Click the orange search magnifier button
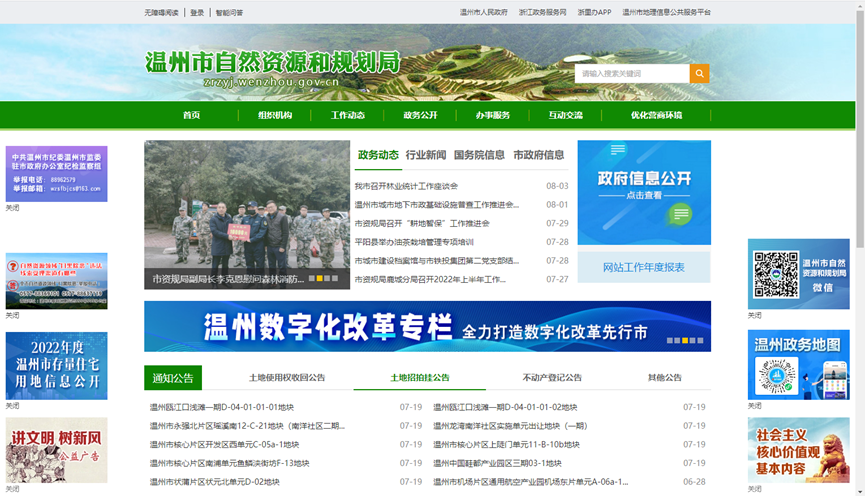 pyautogui.click(x=699, y=73)
